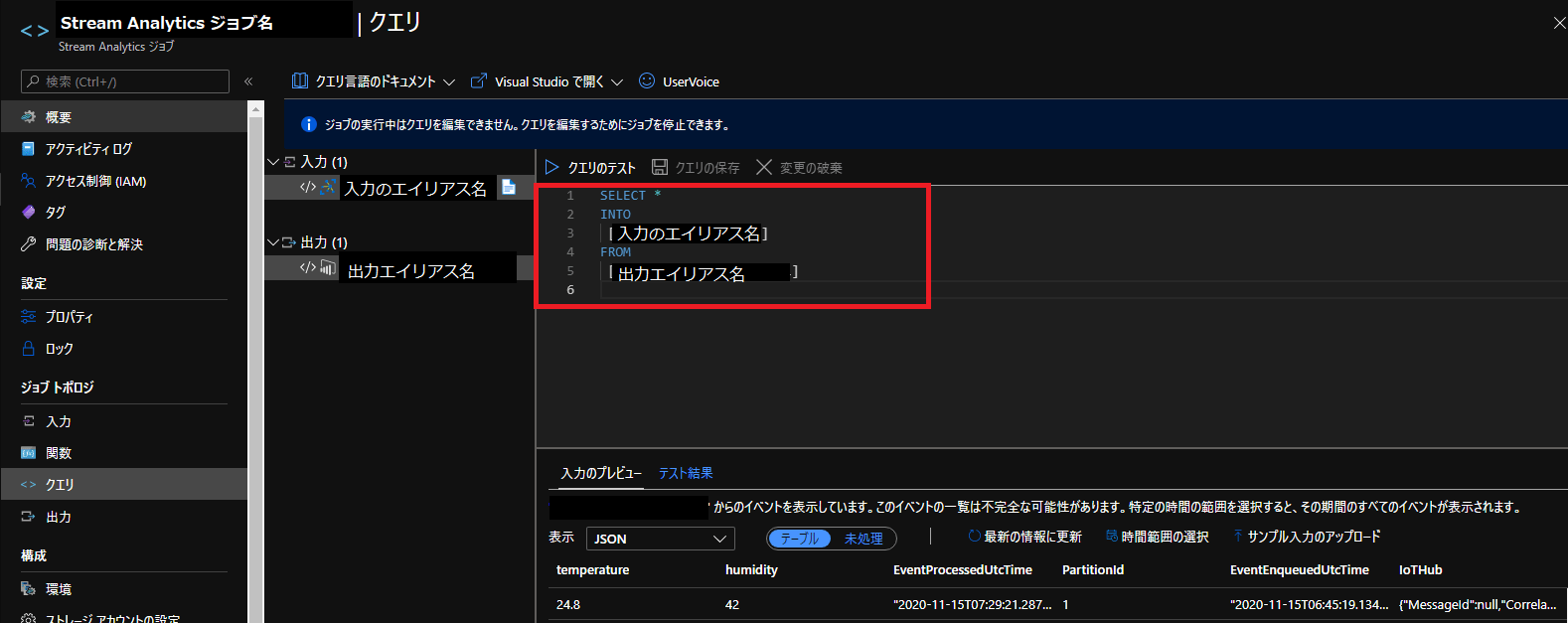Click the search magnifier icon in the sidebar

[34, 81]
